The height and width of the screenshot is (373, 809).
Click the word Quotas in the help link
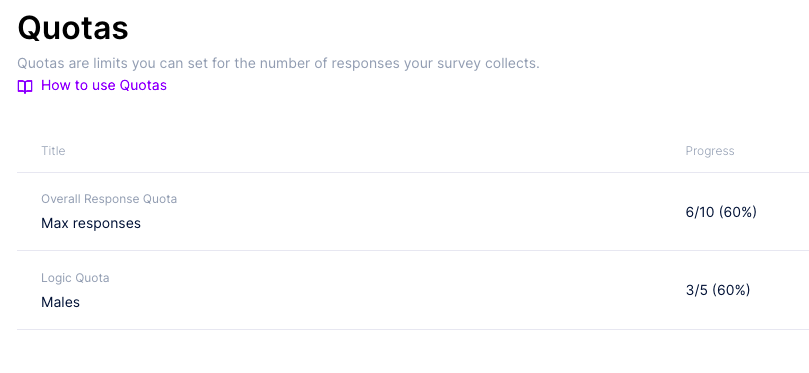143,85
